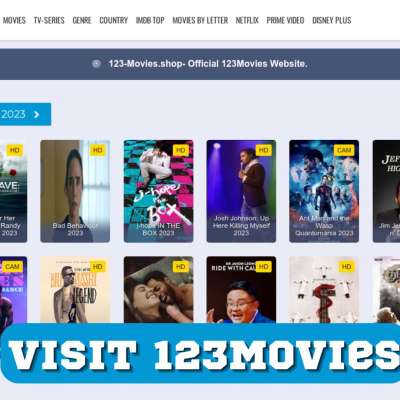Click HD badge on Ride With Cal poster
The width and height of the screenshot is (400, 400).
(264, 266)
